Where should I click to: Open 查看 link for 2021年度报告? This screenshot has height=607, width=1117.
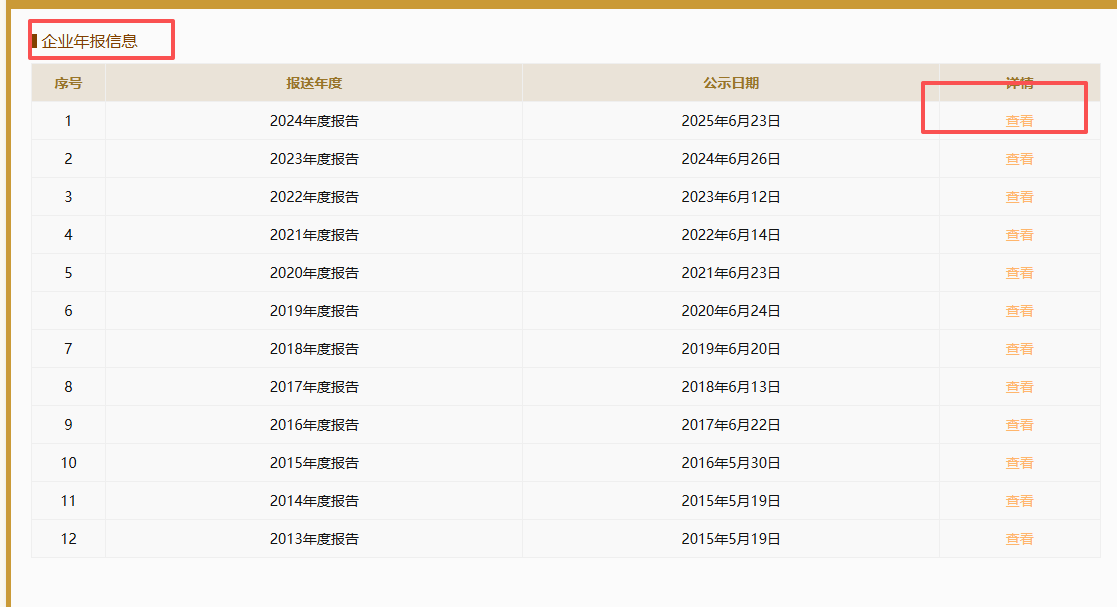1019,235
